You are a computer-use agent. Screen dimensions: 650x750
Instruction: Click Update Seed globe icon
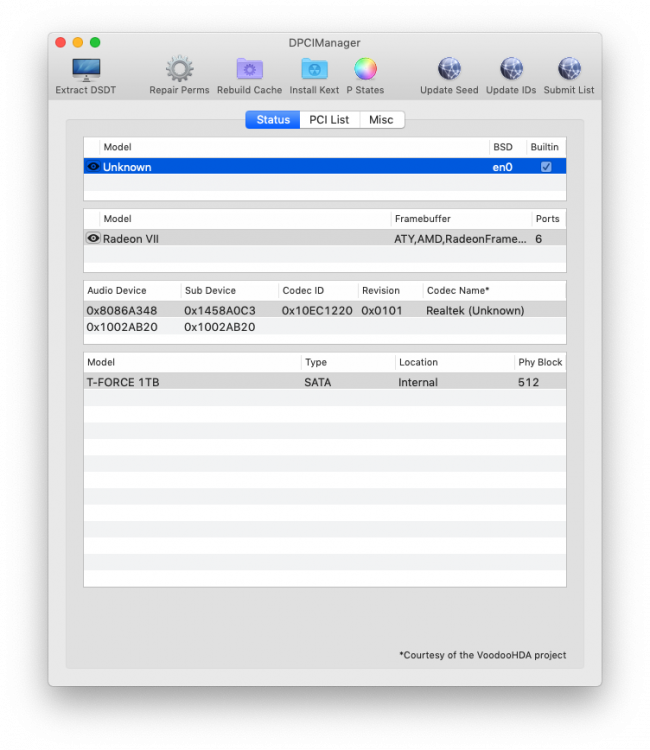449,69
